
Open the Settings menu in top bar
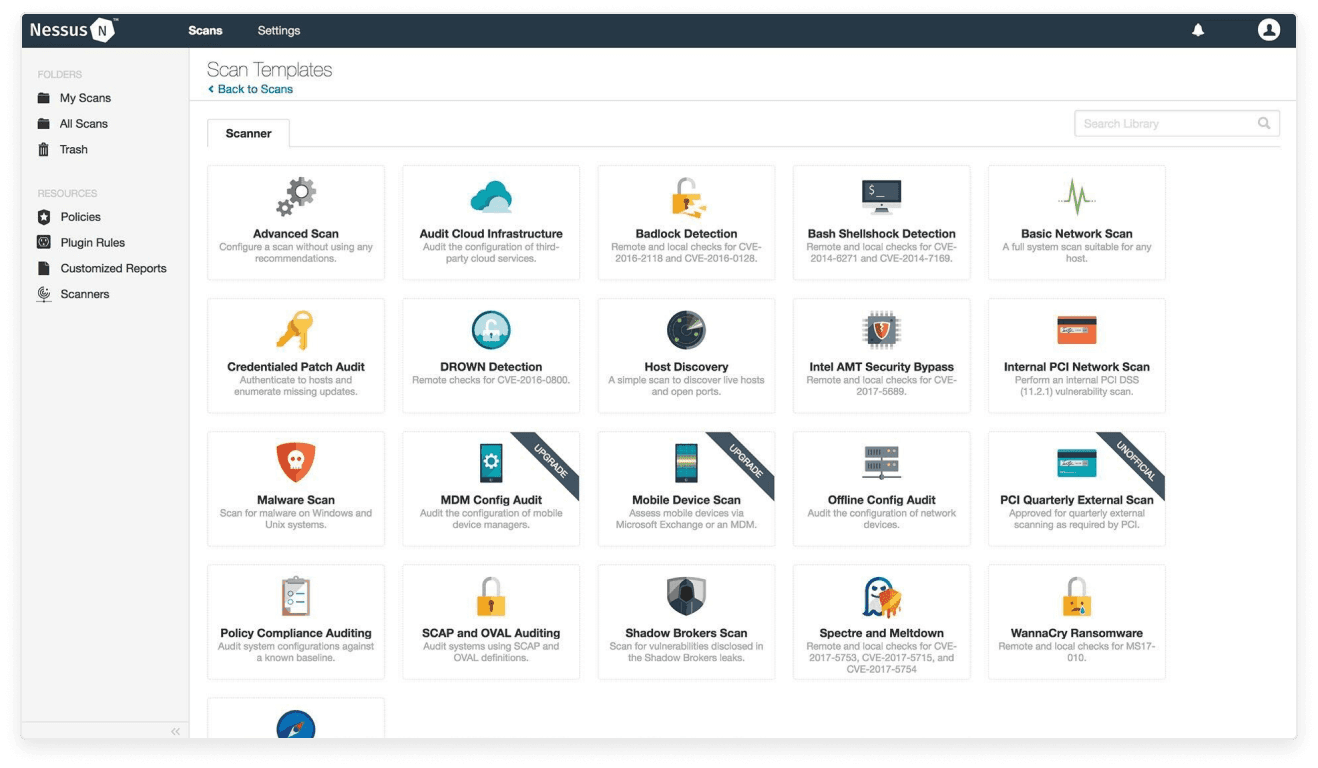click(279, 30)
